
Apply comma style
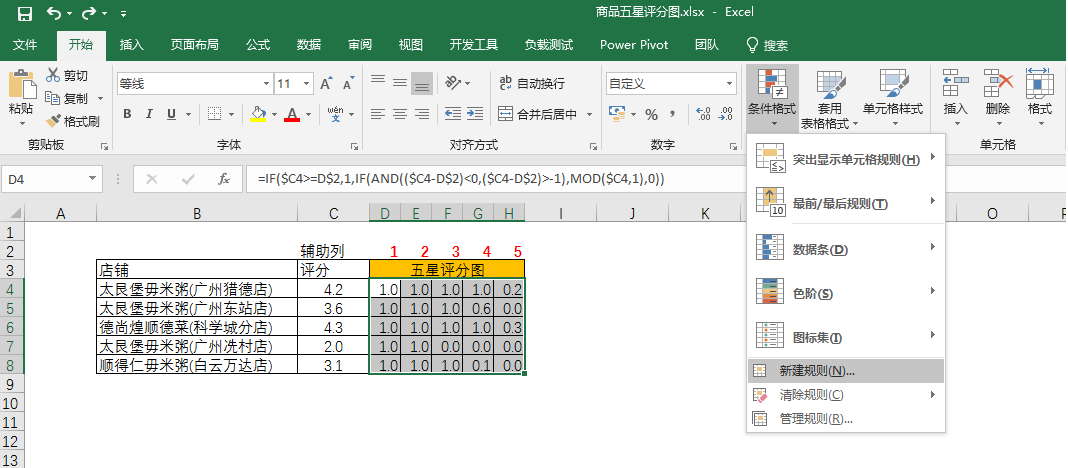(x=673, y=114)
